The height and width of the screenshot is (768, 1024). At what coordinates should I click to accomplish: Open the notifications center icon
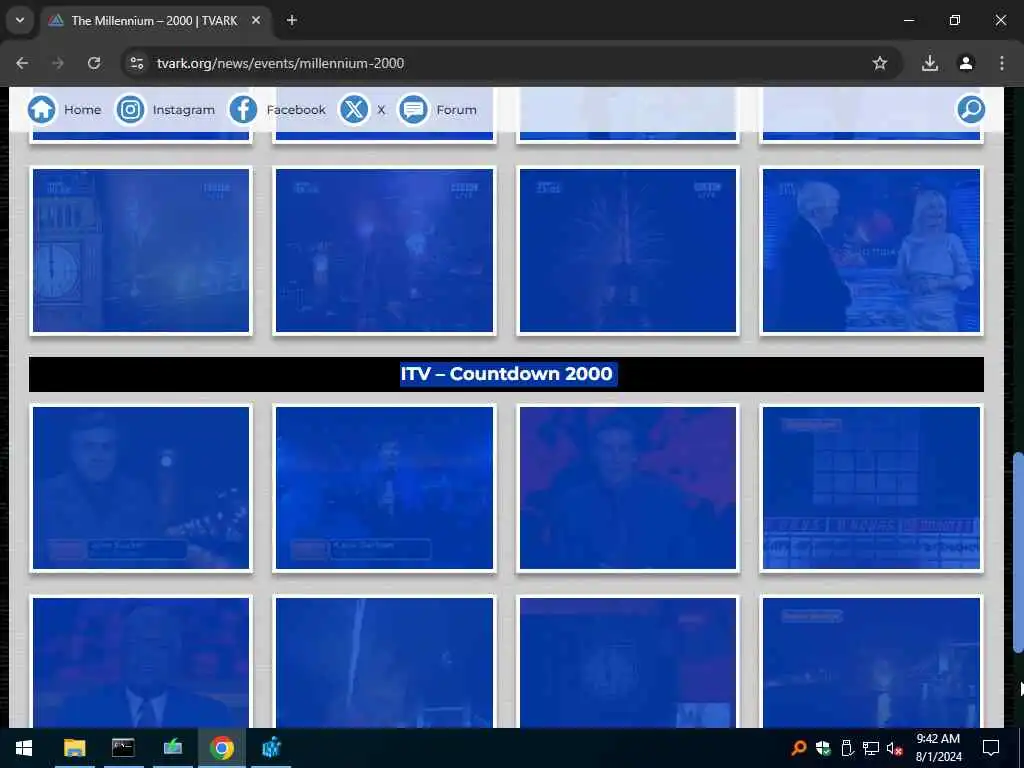991,748
